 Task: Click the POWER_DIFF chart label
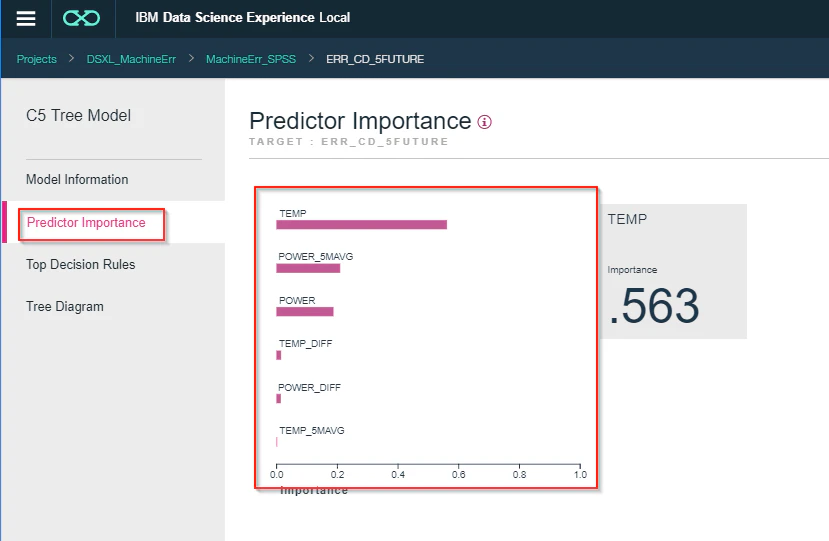click(x=309, y=388)
